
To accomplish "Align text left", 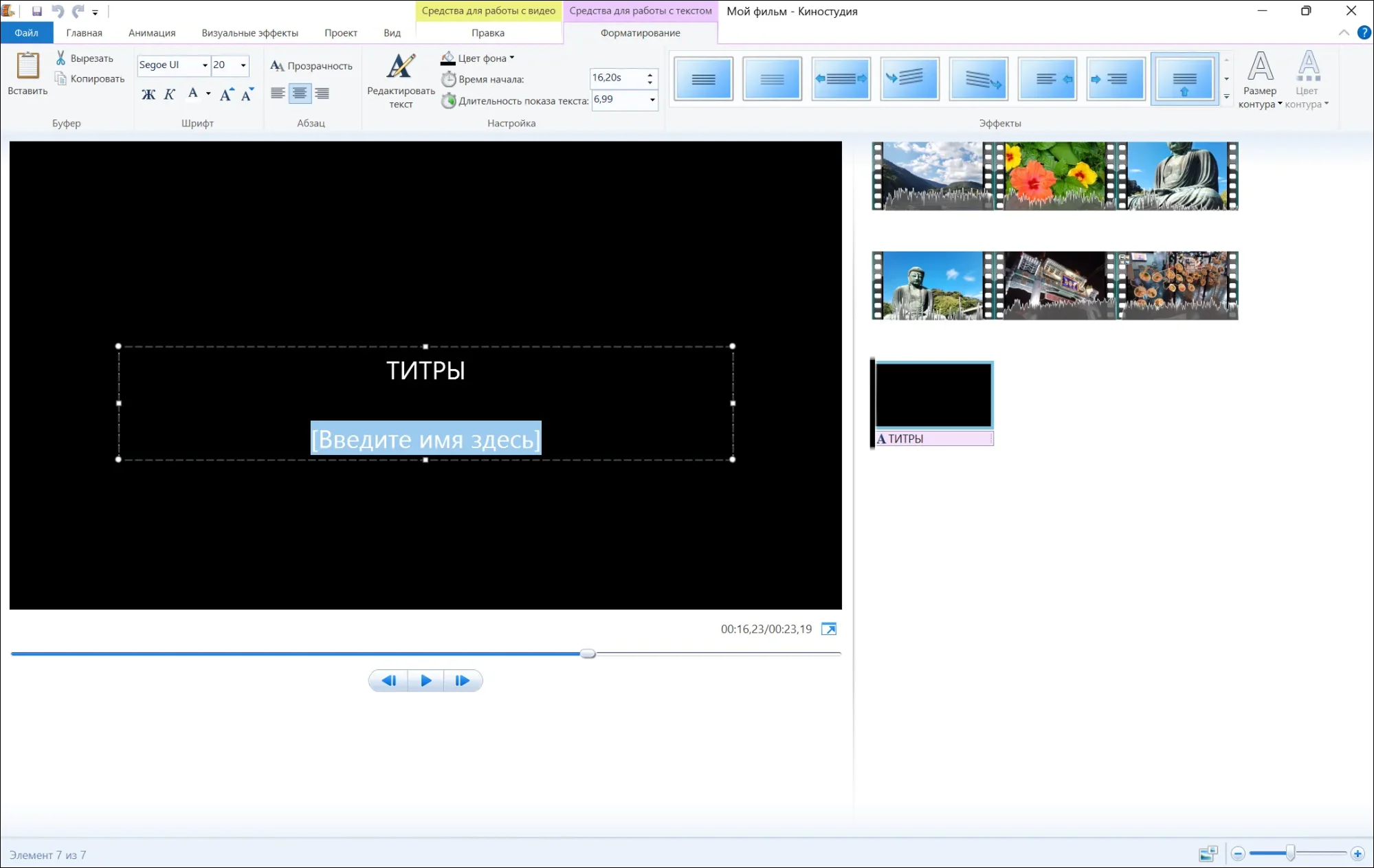I will pos(278,93).
